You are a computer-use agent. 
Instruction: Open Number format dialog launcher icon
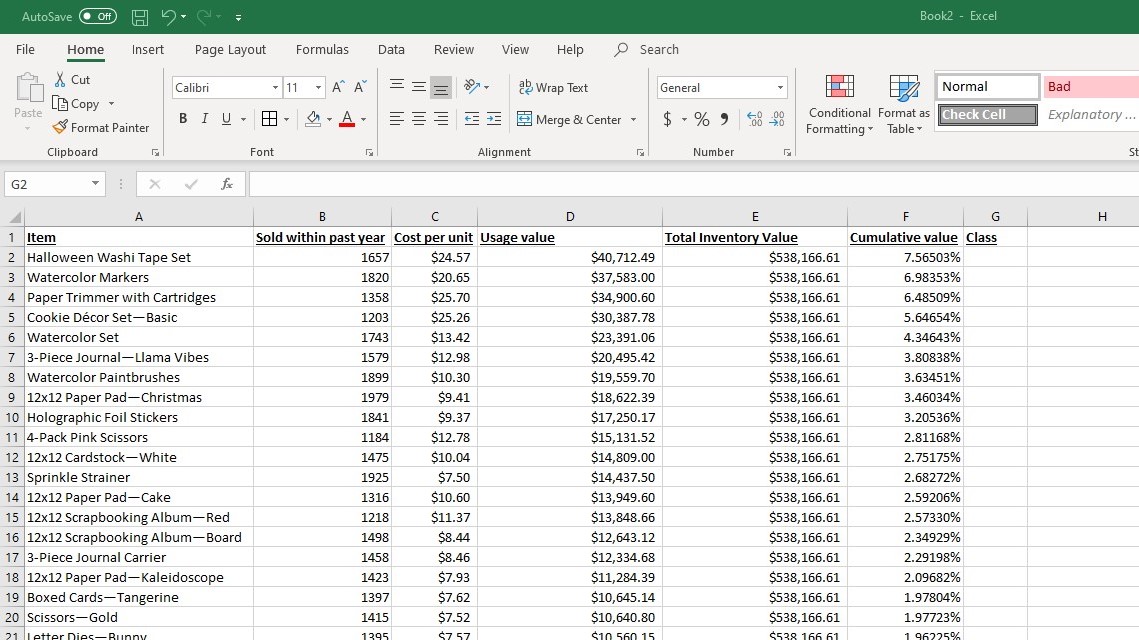point(787,153)
